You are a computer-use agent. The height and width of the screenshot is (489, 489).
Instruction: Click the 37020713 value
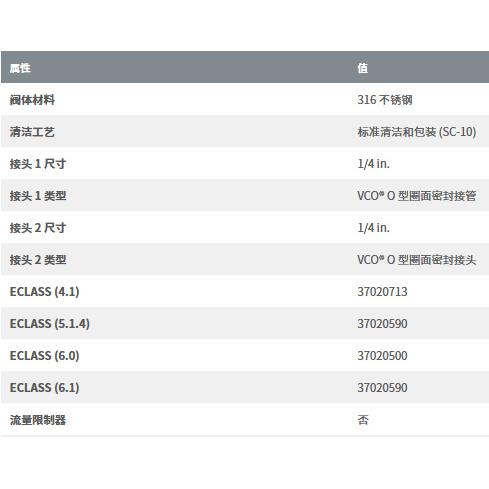coord(382,292)
